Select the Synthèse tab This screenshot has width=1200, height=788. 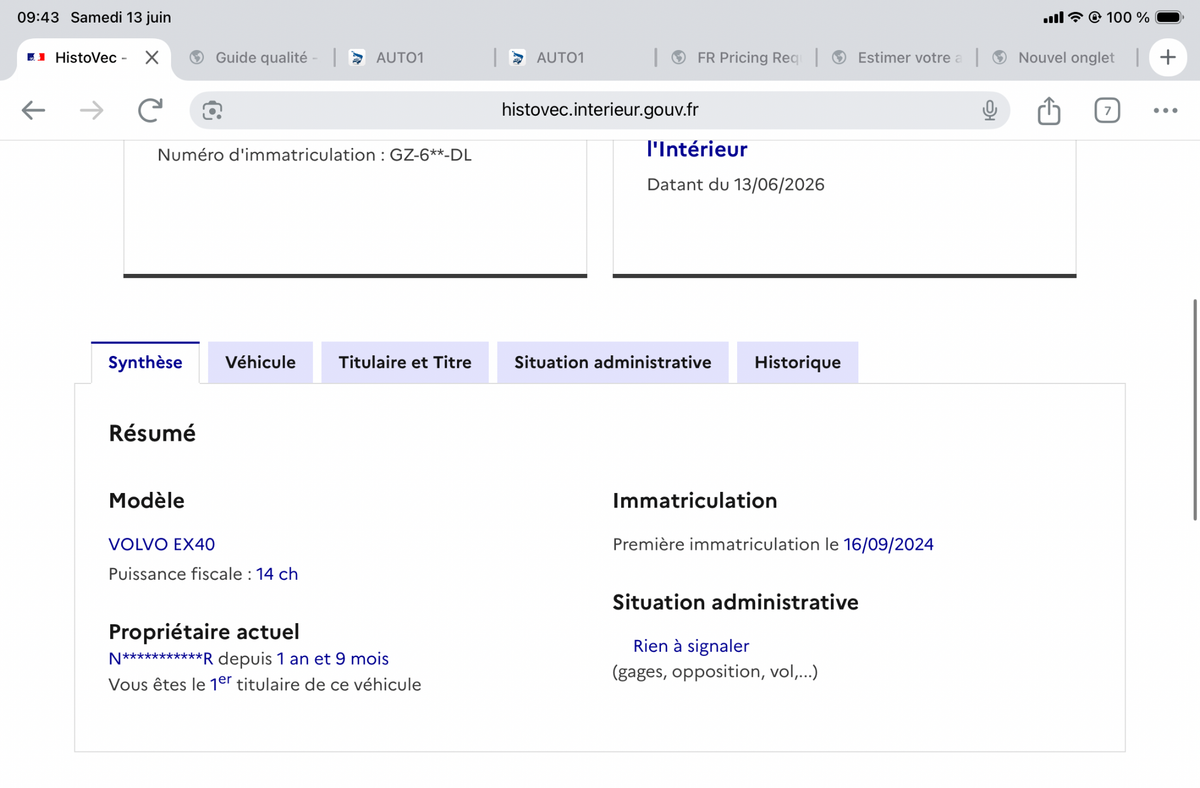coord(145,362)
